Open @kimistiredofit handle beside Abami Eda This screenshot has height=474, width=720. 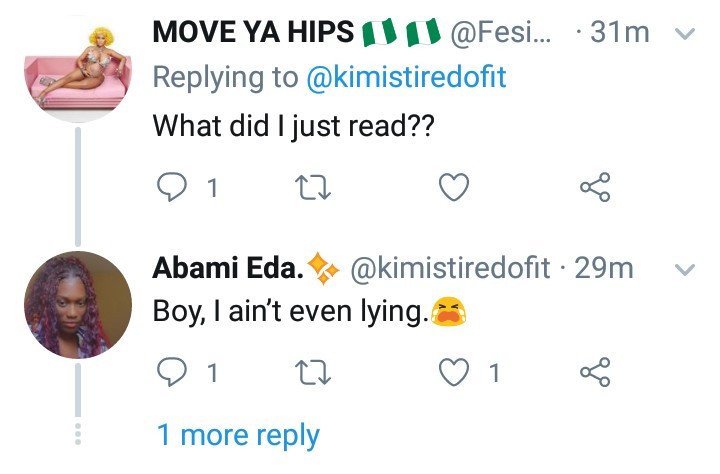[x=450, y=268]
